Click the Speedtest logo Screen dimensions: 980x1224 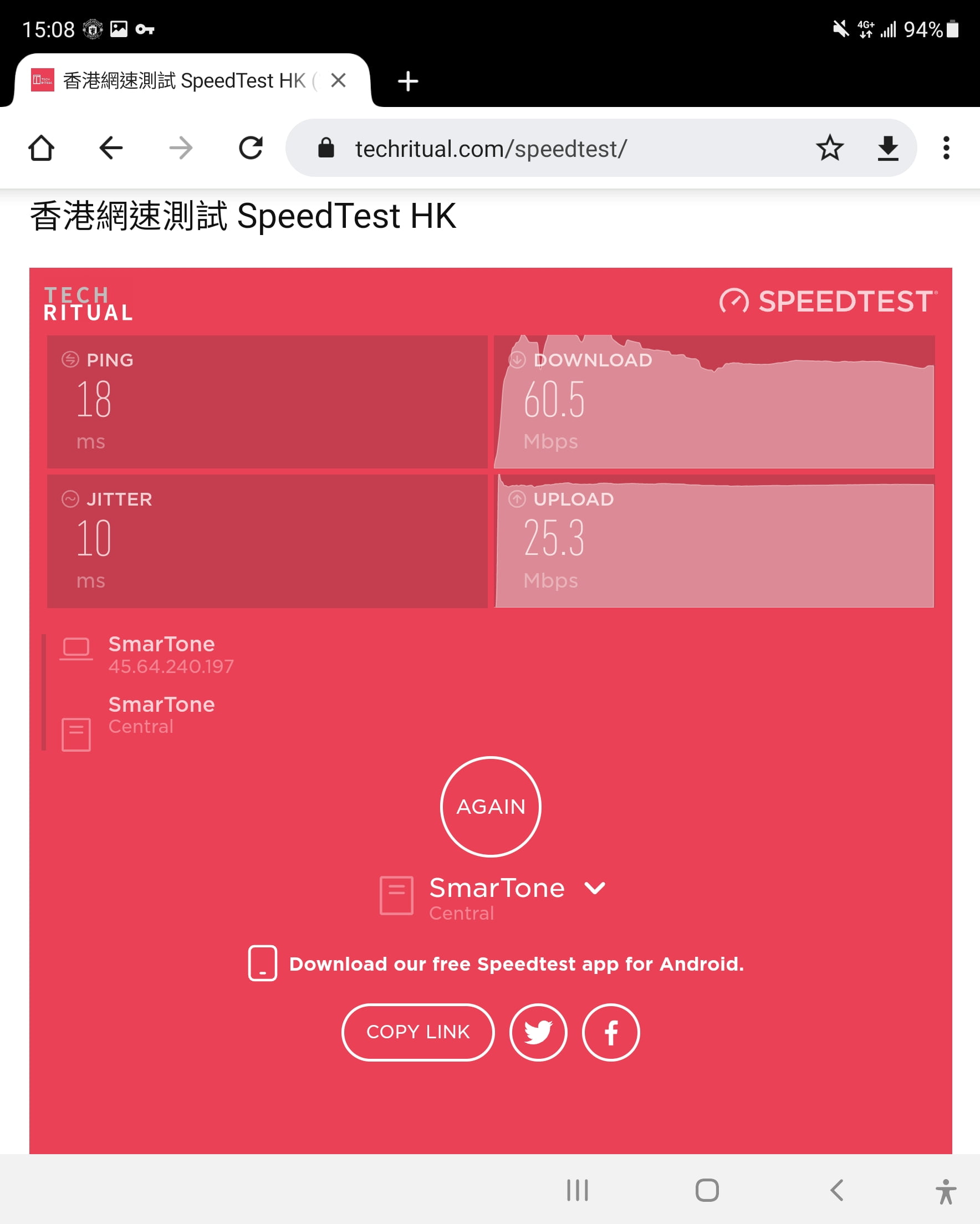829,301
